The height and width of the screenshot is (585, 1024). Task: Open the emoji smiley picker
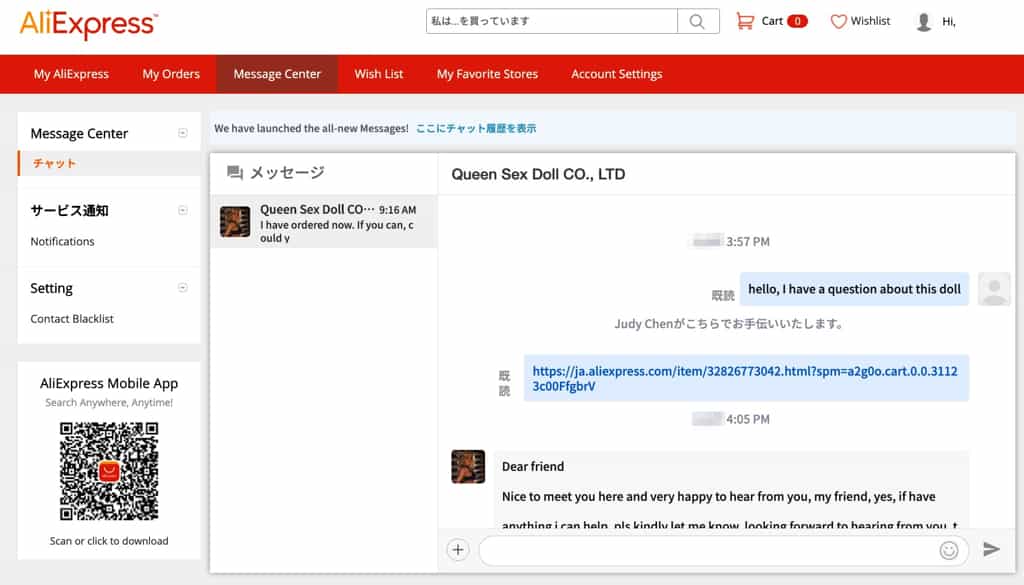pos(949,550)
